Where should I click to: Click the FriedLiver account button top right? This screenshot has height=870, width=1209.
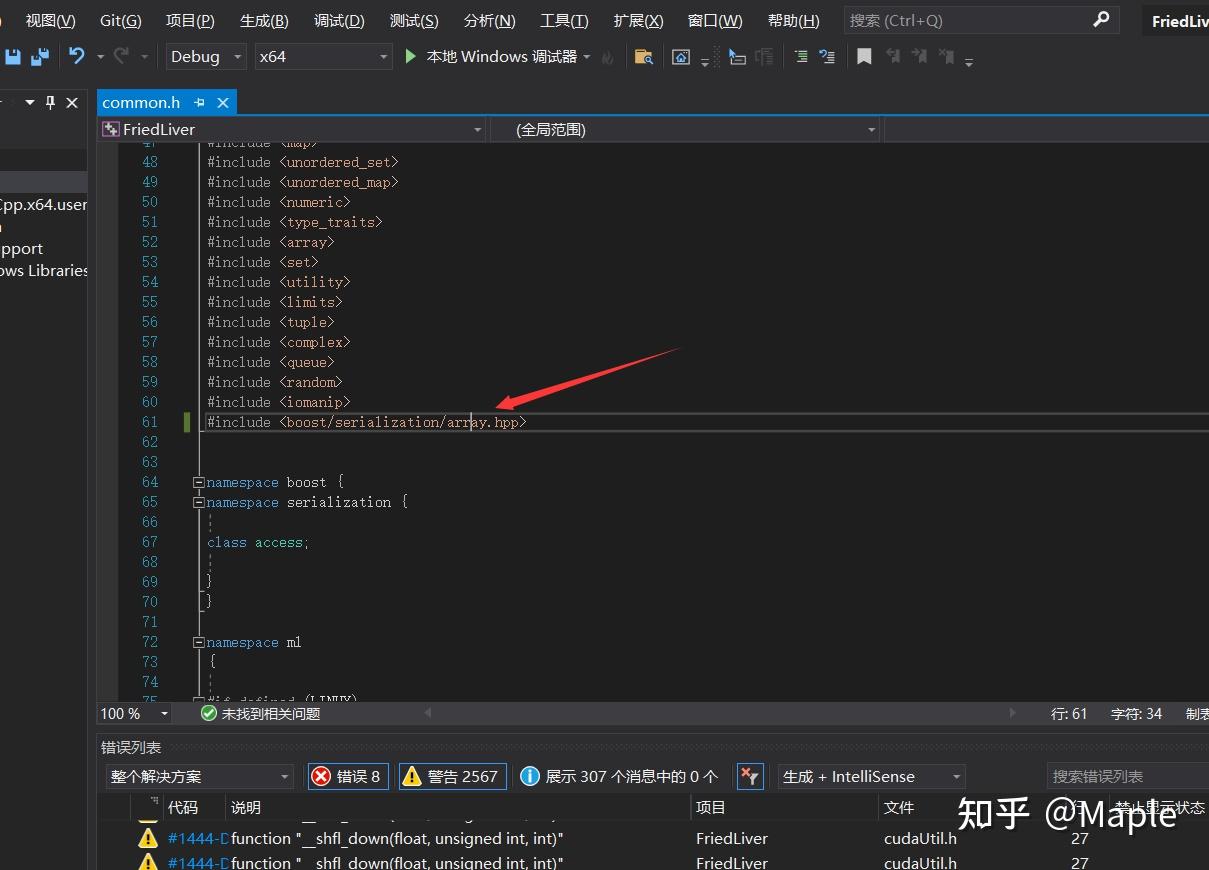pos(1184,20)
